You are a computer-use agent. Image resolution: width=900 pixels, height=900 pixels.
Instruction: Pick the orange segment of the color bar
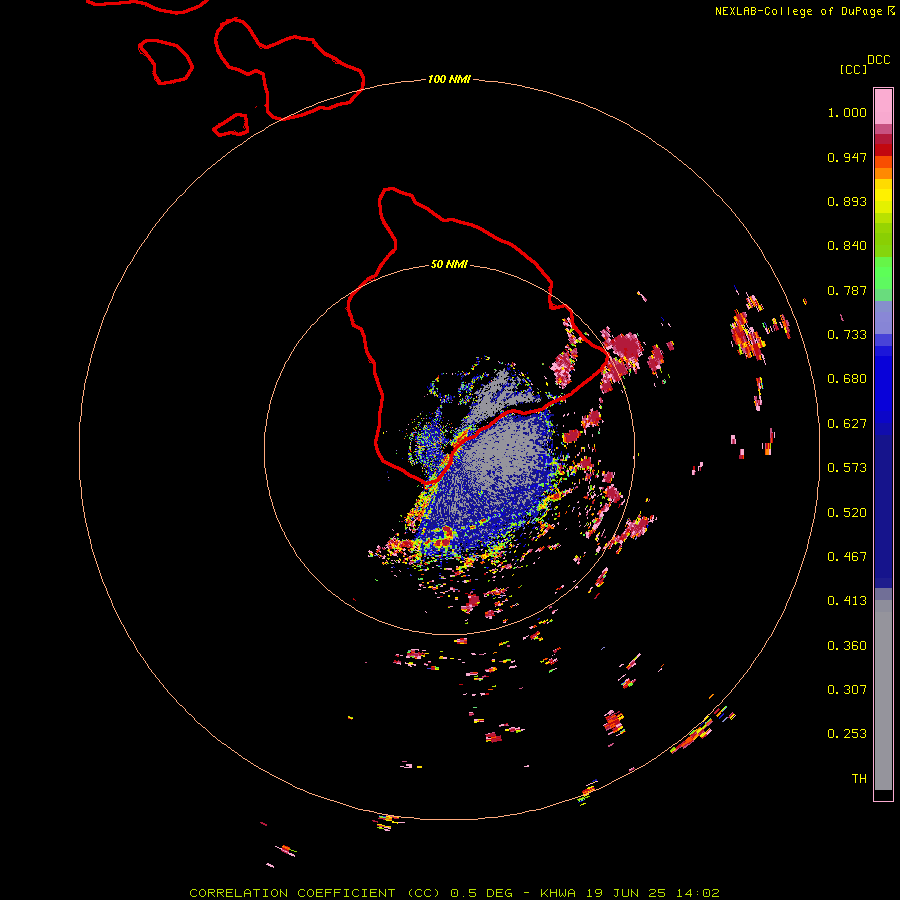pos(883,173)
